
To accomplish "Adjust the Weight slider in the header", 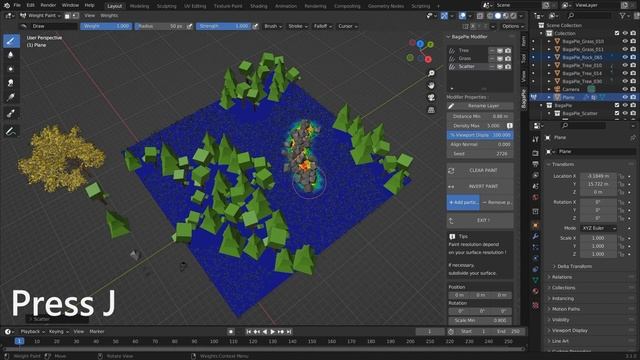I will [x=106, y=26].
